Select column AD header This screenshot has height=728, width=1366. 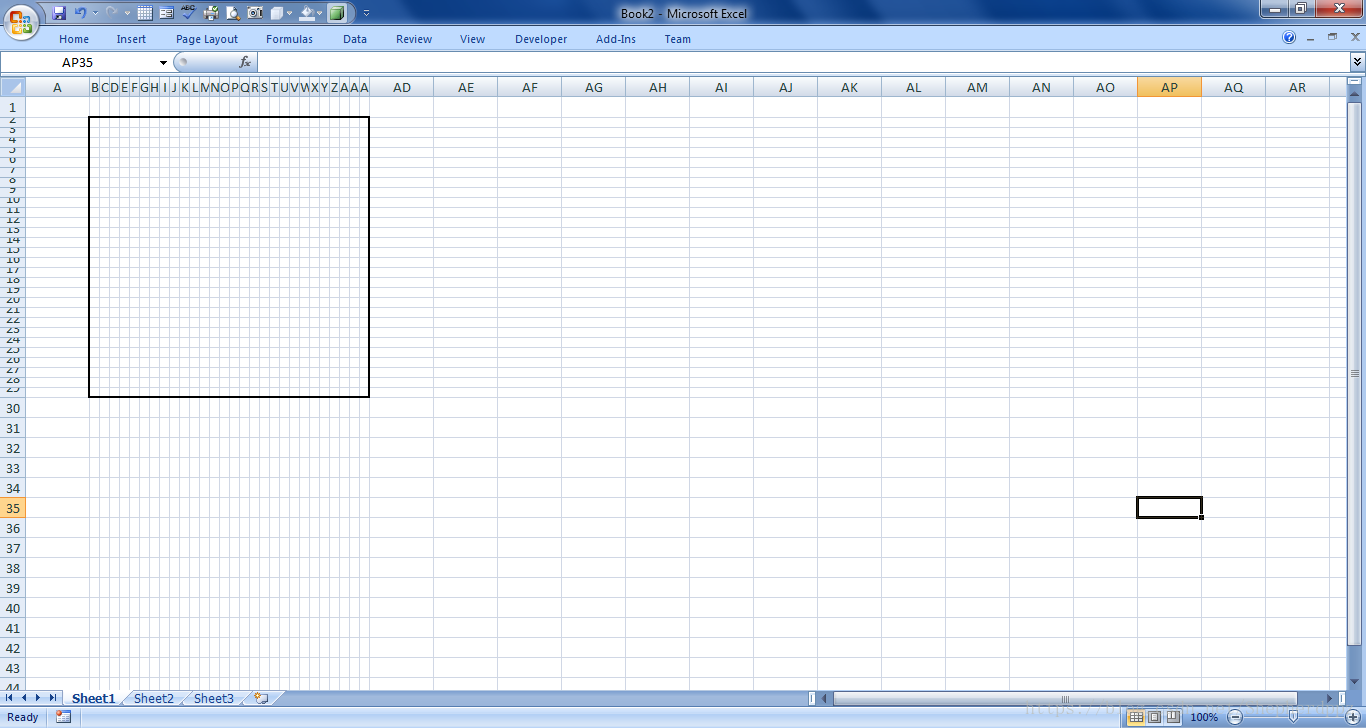[x=402, y=88]
